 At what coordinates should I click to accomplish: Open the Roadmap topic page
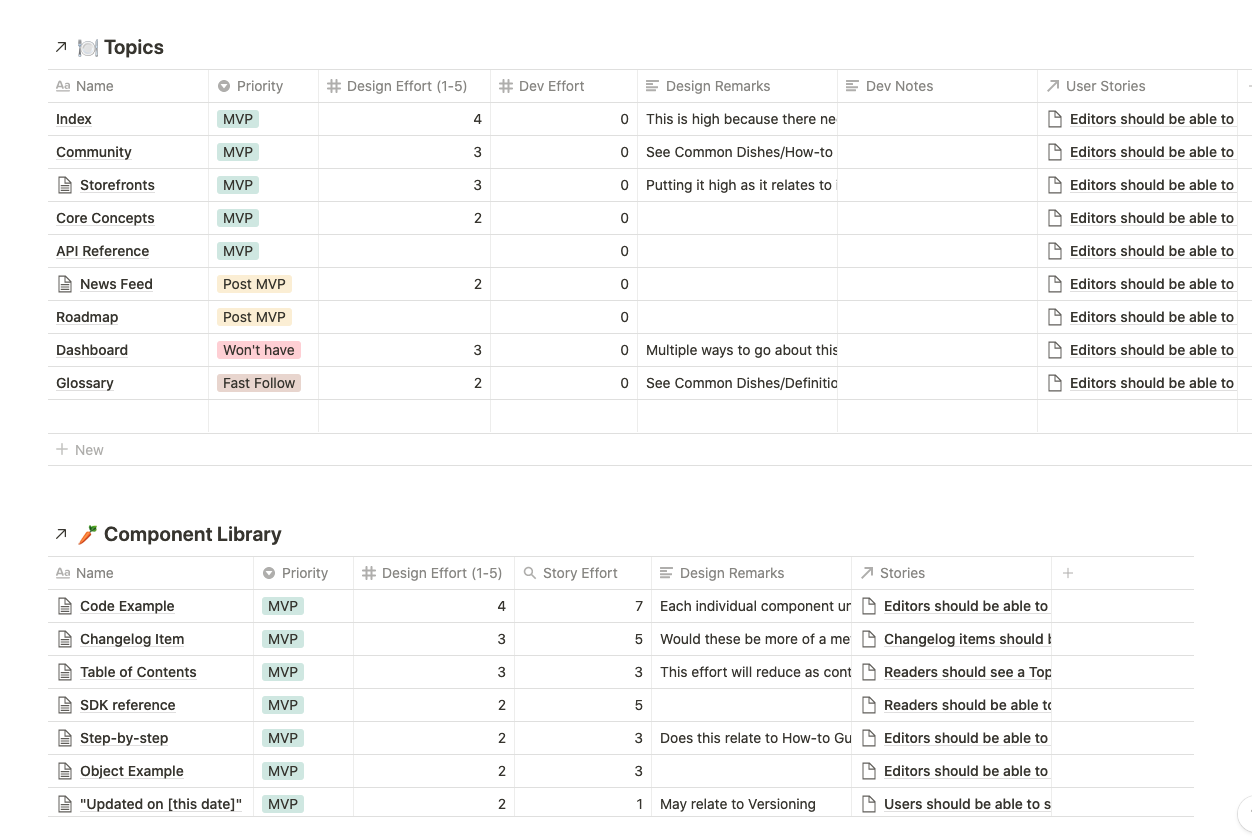coord(87,317)
